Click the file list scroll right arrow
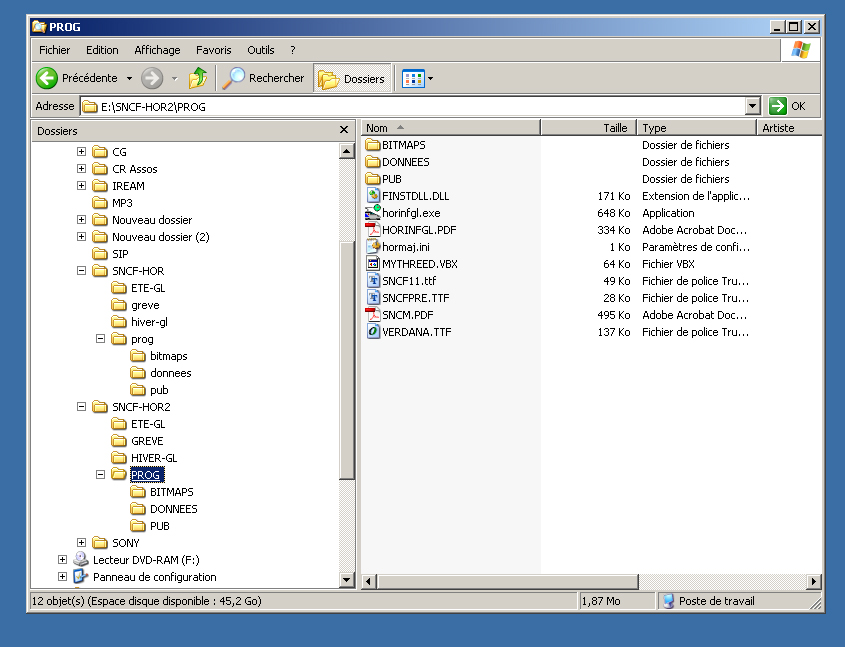The width and height of the screenshot is (845, 647). click(814, 581)
